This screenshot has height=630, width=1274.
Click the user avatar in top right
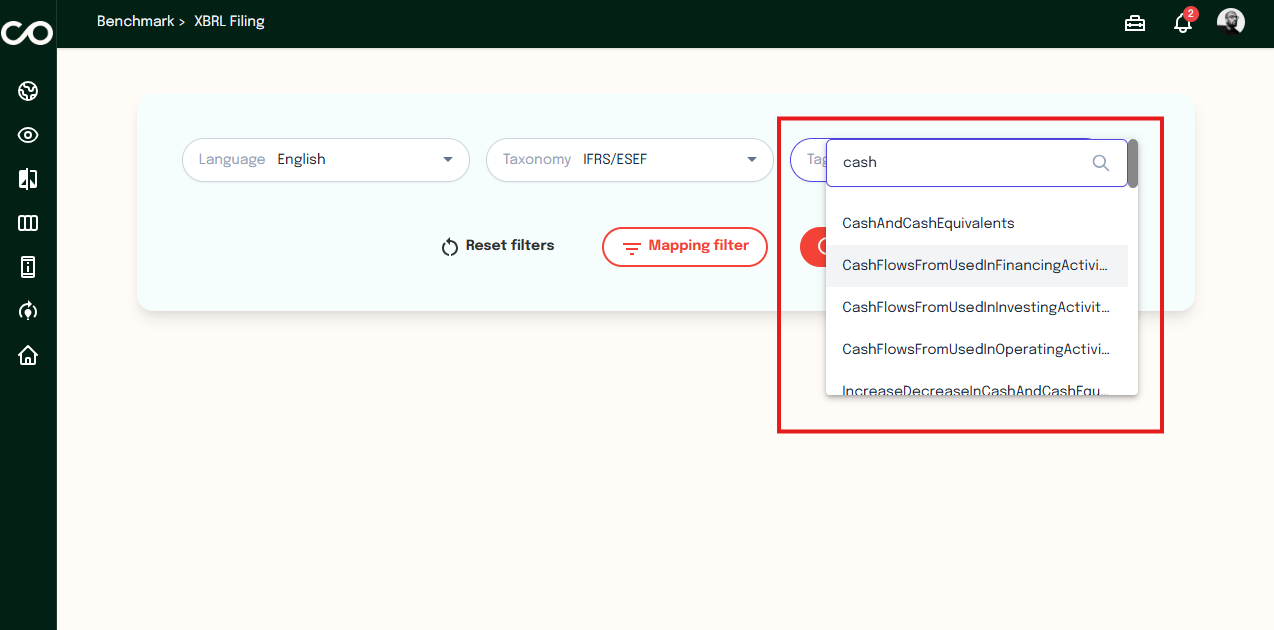(1231, 22)
